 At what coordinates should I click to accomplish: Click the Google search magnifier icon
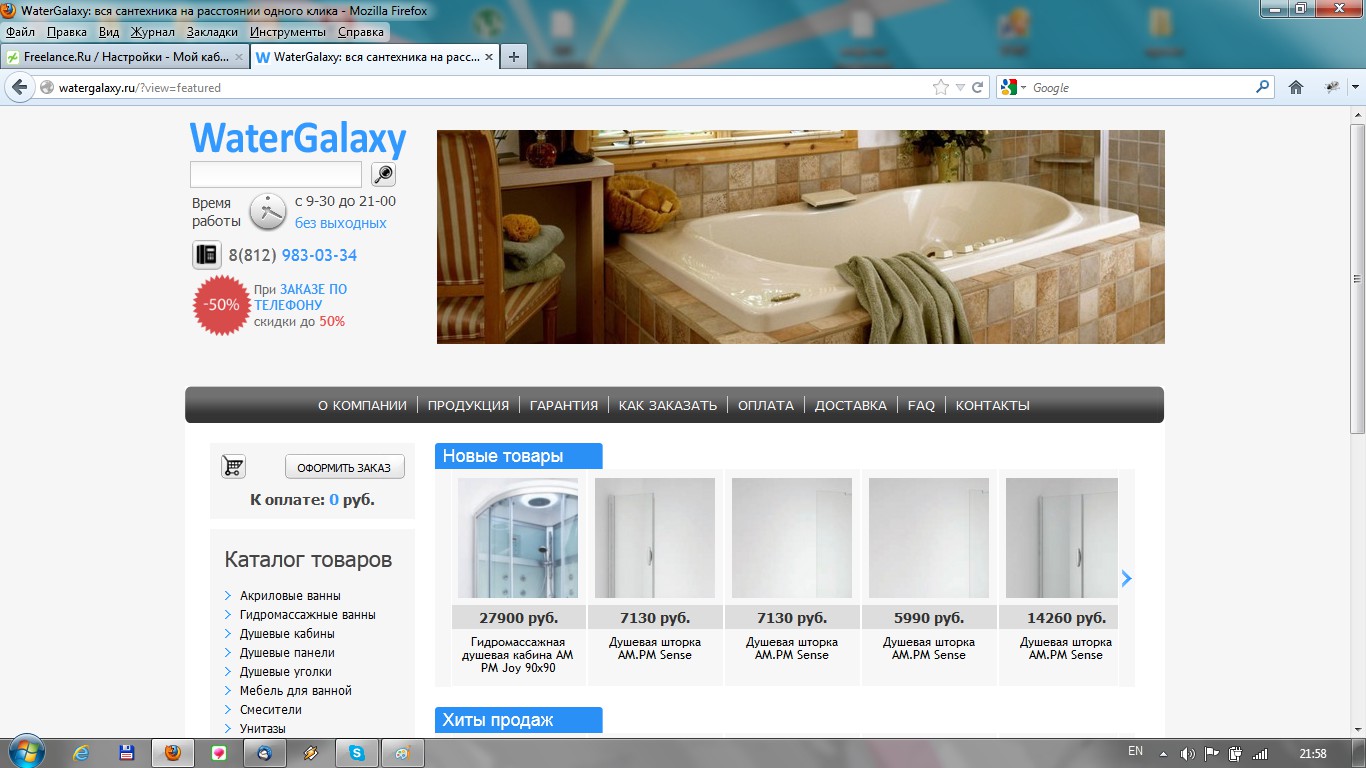[1263, 87]
